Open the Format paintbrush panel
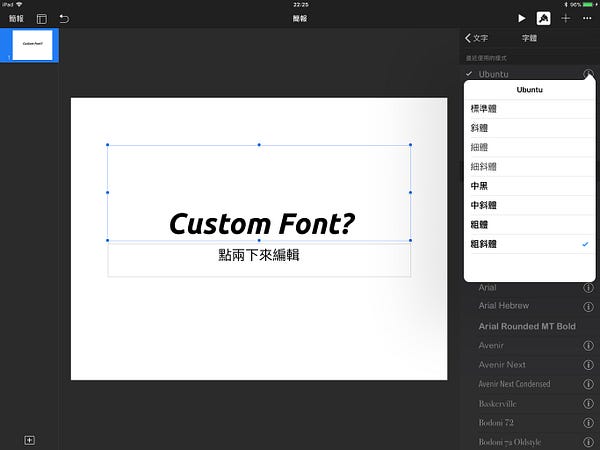The width and height of the screenshot is (600, 450). 544,18
